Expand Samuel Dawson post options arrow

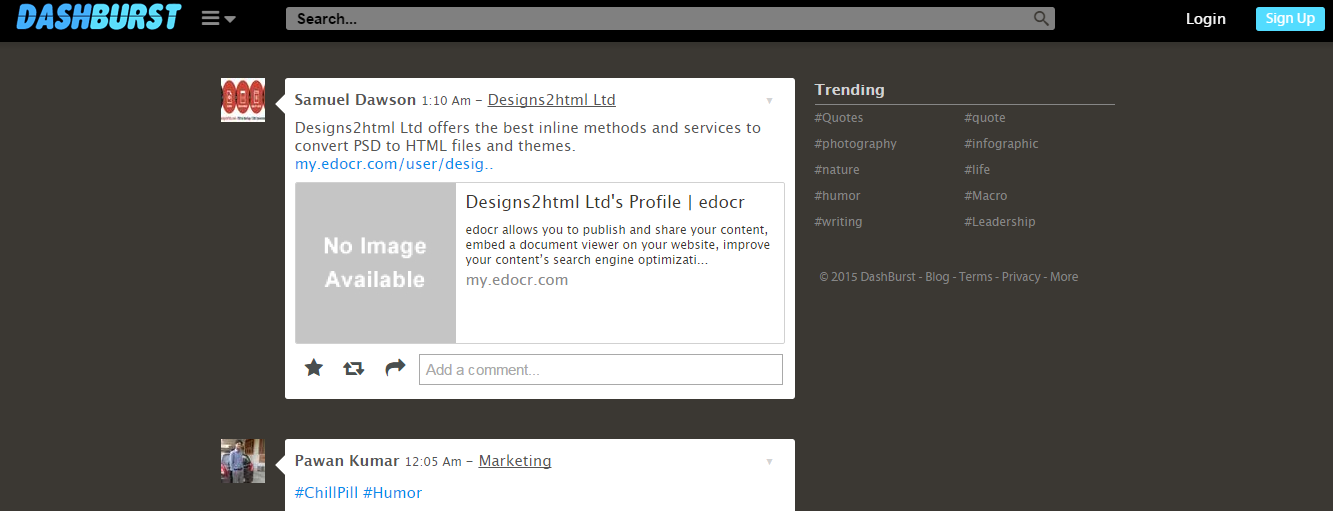769,100
